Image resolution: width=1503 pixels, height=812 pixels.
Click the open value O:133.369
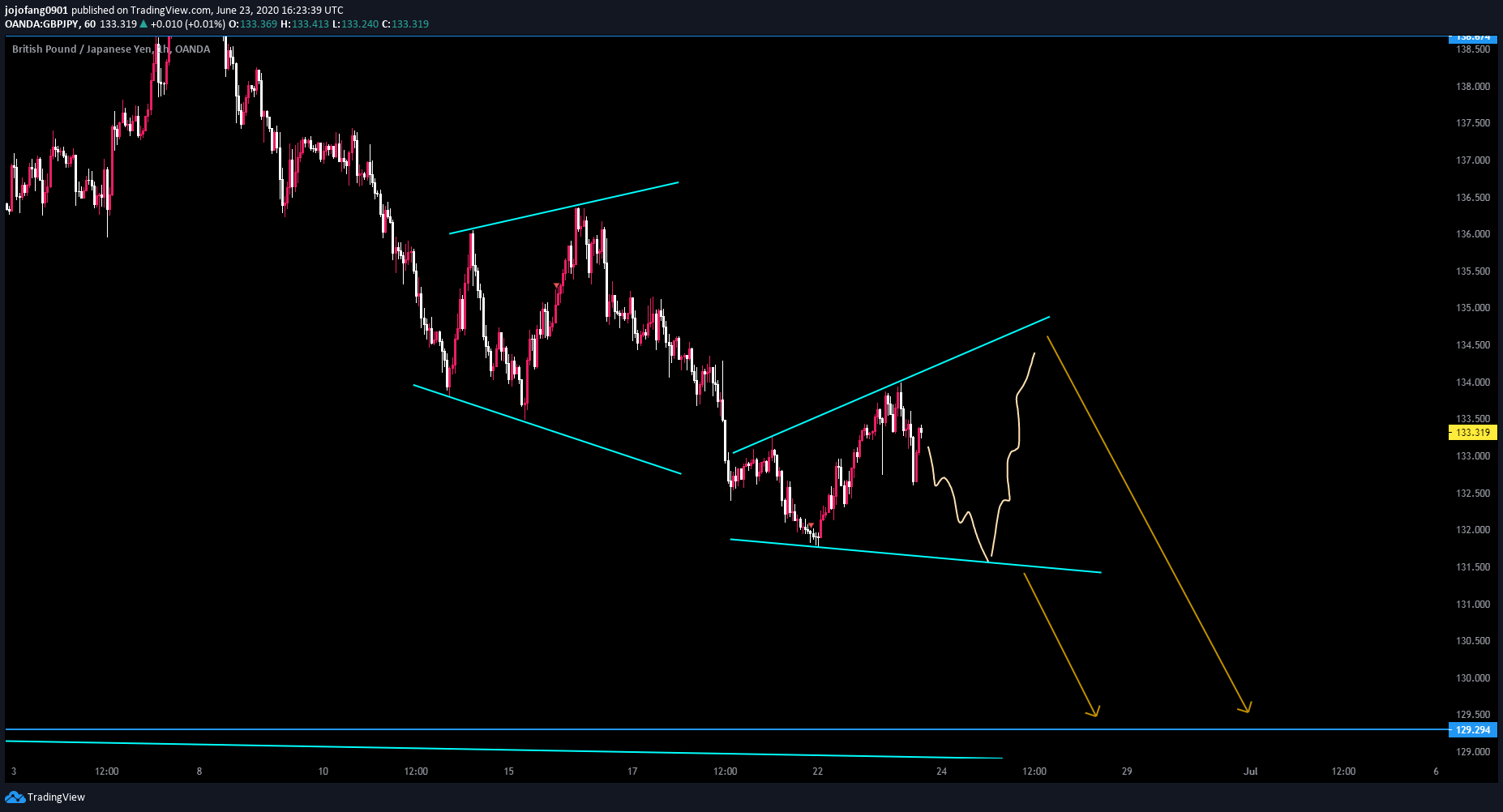coord(254,24)
